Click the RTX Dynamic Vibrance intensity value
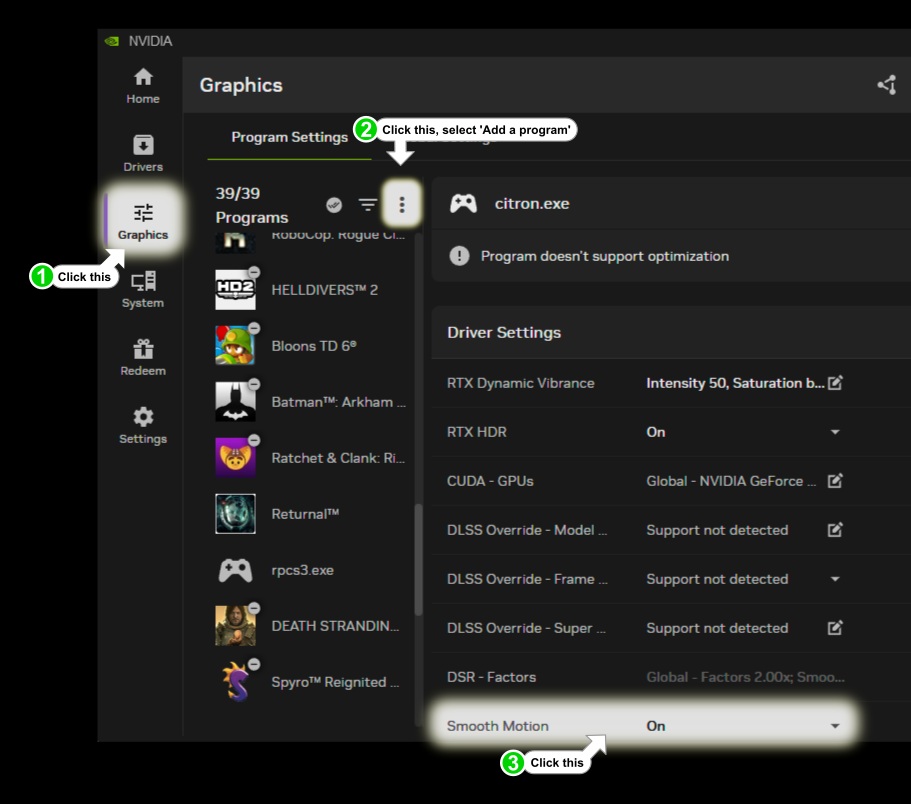Screen dimensions: 911x804 [735, 383]
